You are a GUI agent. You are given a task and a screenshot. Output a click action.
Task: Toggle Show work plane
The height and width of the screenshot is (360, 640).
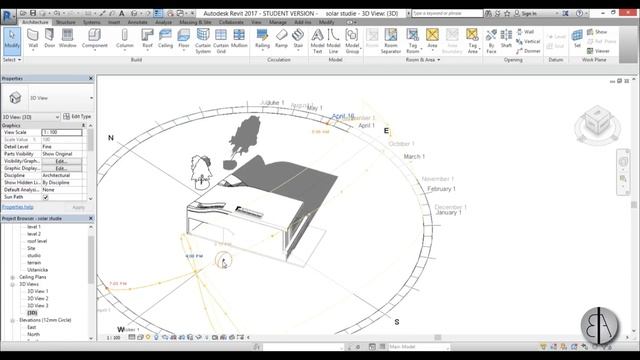click(597, 31)
